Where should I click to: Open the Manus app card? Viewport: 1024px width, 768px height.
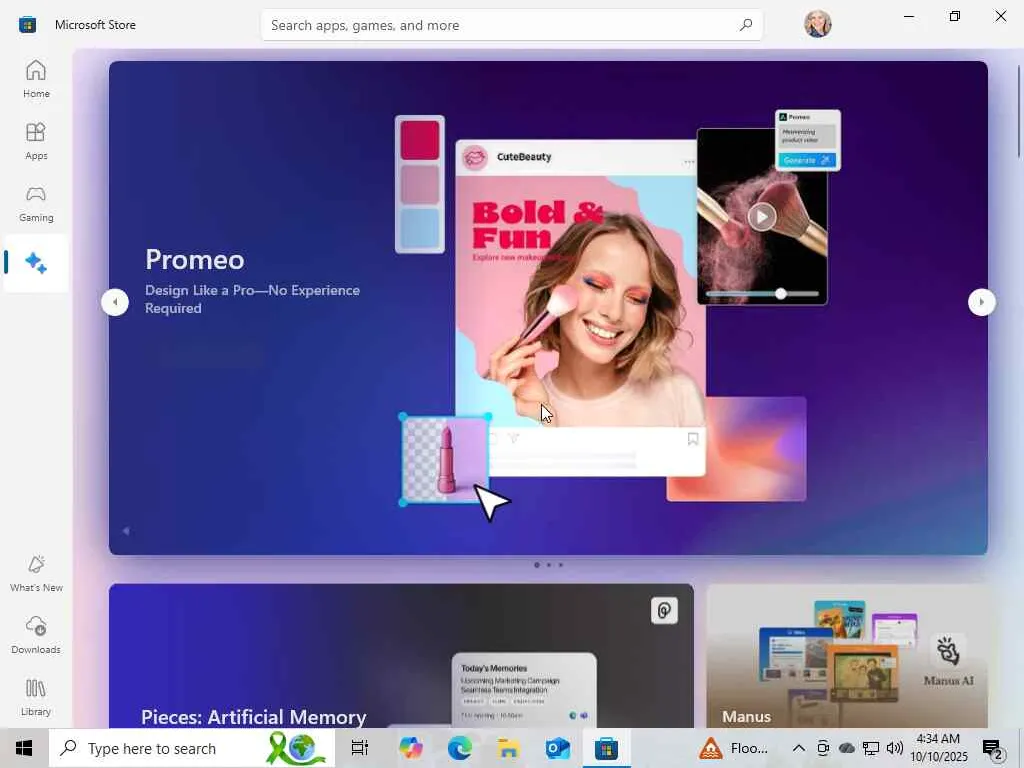coord(847,656)
